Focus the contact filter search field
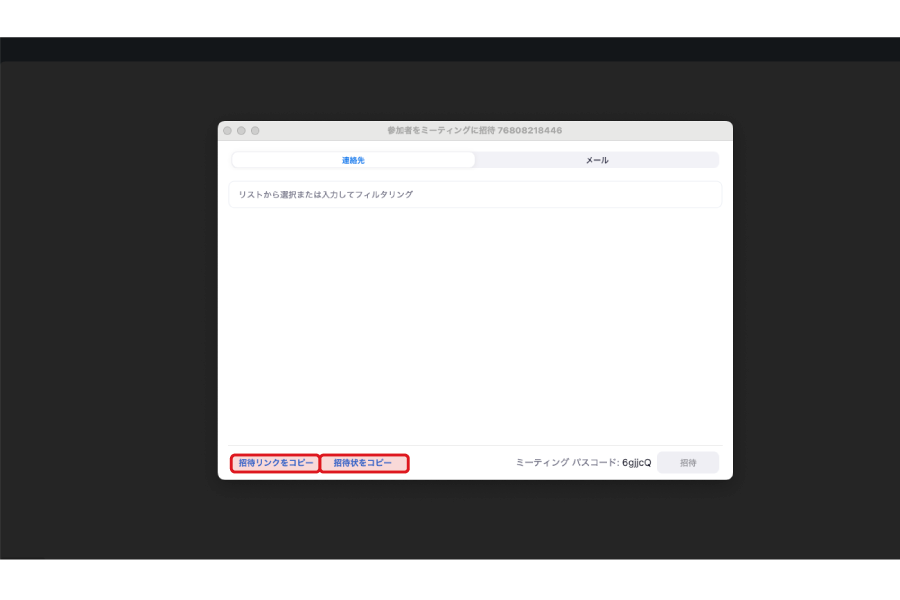The image size is (900, 600). (474, 194)
